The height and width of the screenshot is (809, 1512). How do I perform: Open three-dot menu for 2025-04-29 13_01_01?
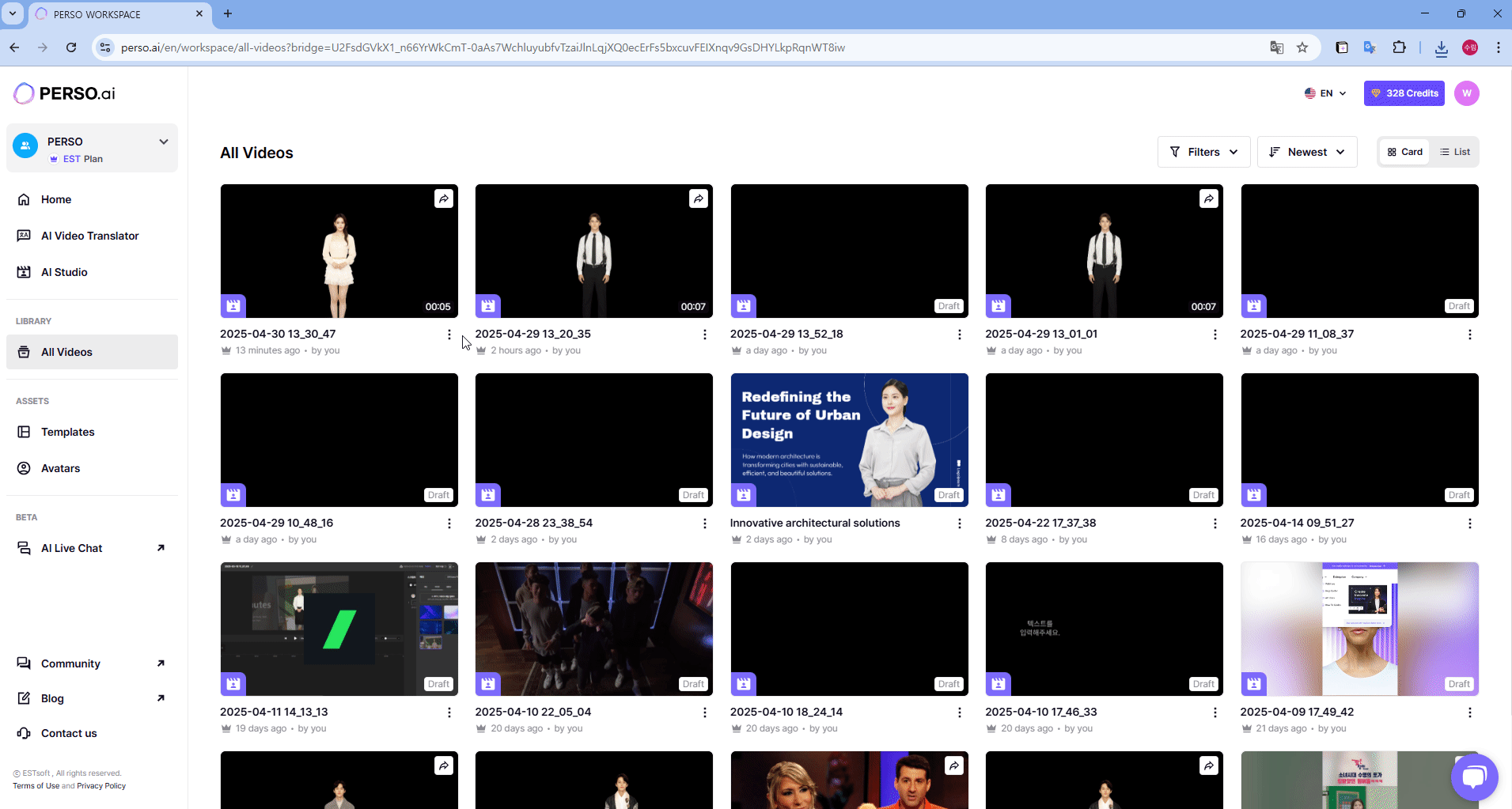[x=1215, y=335]
